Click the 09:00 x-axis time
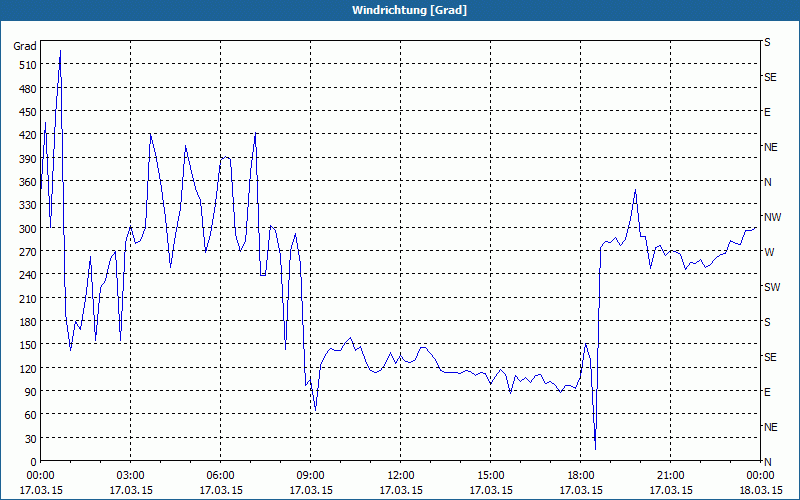Viewport: 800px width, 500px height. pyautogui.click(x=310, y=476)
